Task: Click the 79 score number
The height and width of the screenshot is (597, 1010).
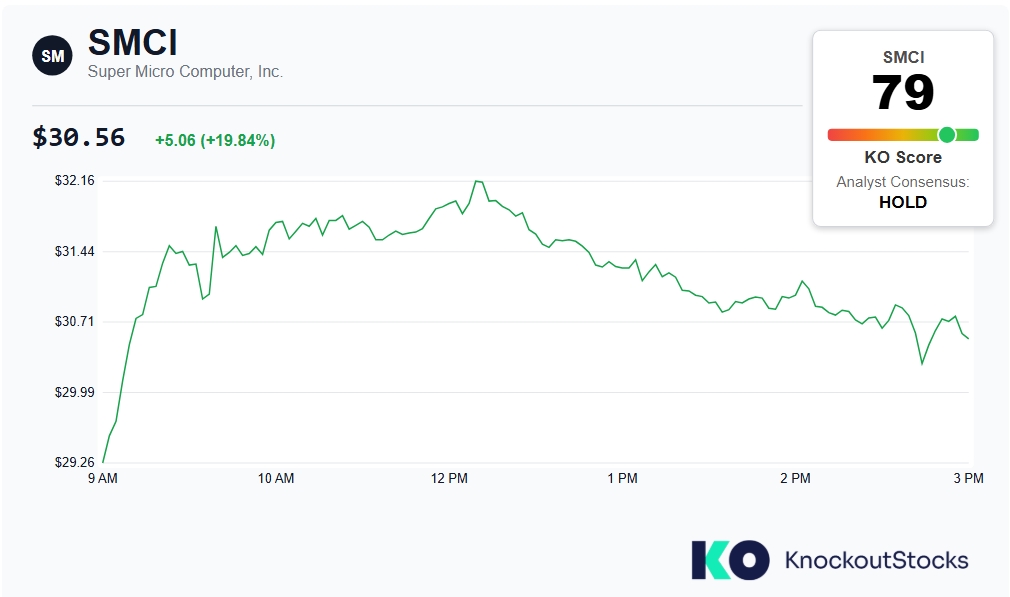Action: [903, 92]
